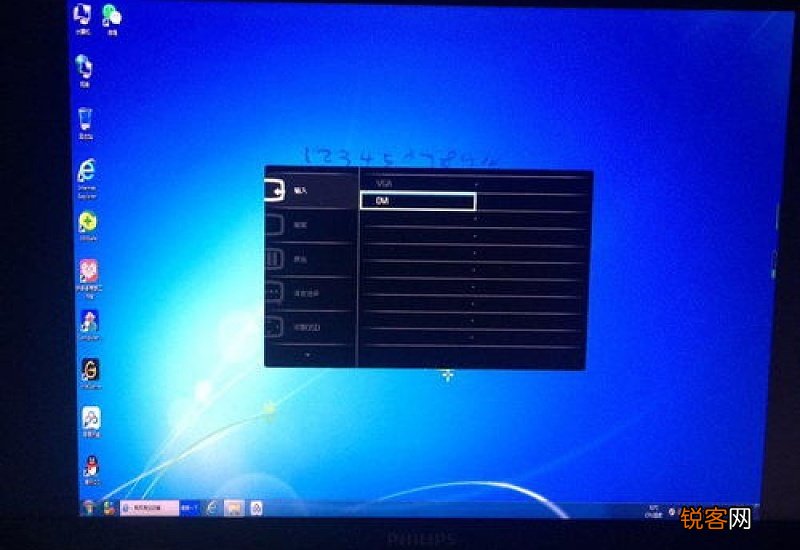
Task: Switch to the pink taskbar window button
Action: [149, 508]
